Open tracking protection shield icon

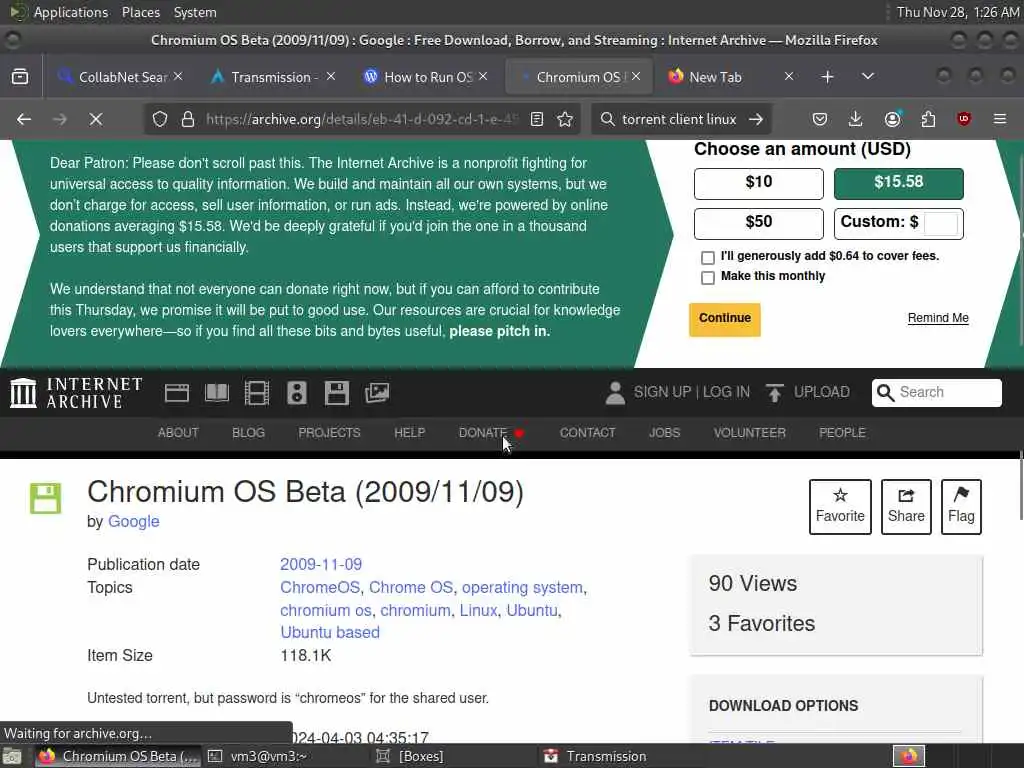(160, 120)
